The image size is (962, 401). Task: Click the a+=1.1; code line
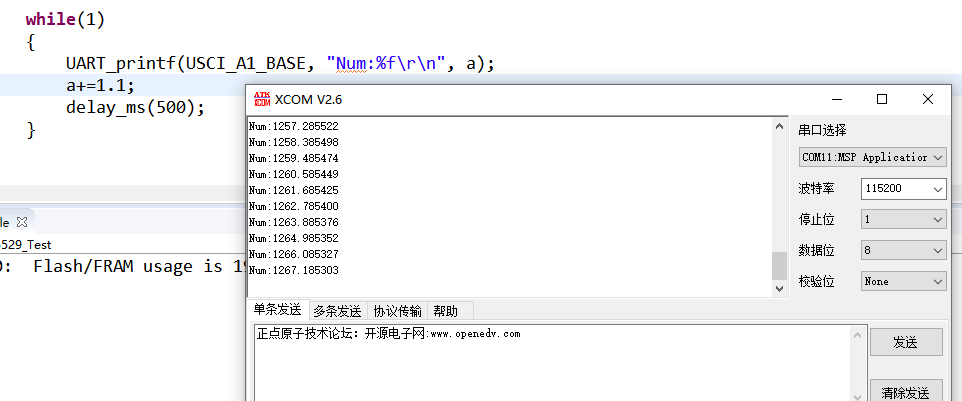[100, 86]
